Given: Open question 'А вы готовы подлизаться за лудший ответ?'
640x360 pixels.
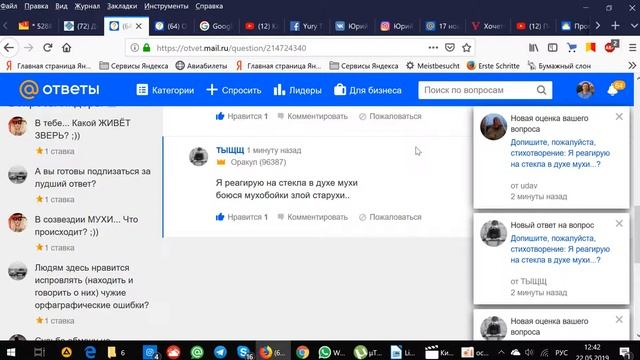Looking at the screenshot, I should pyautogui.click(x=93, y=177).
